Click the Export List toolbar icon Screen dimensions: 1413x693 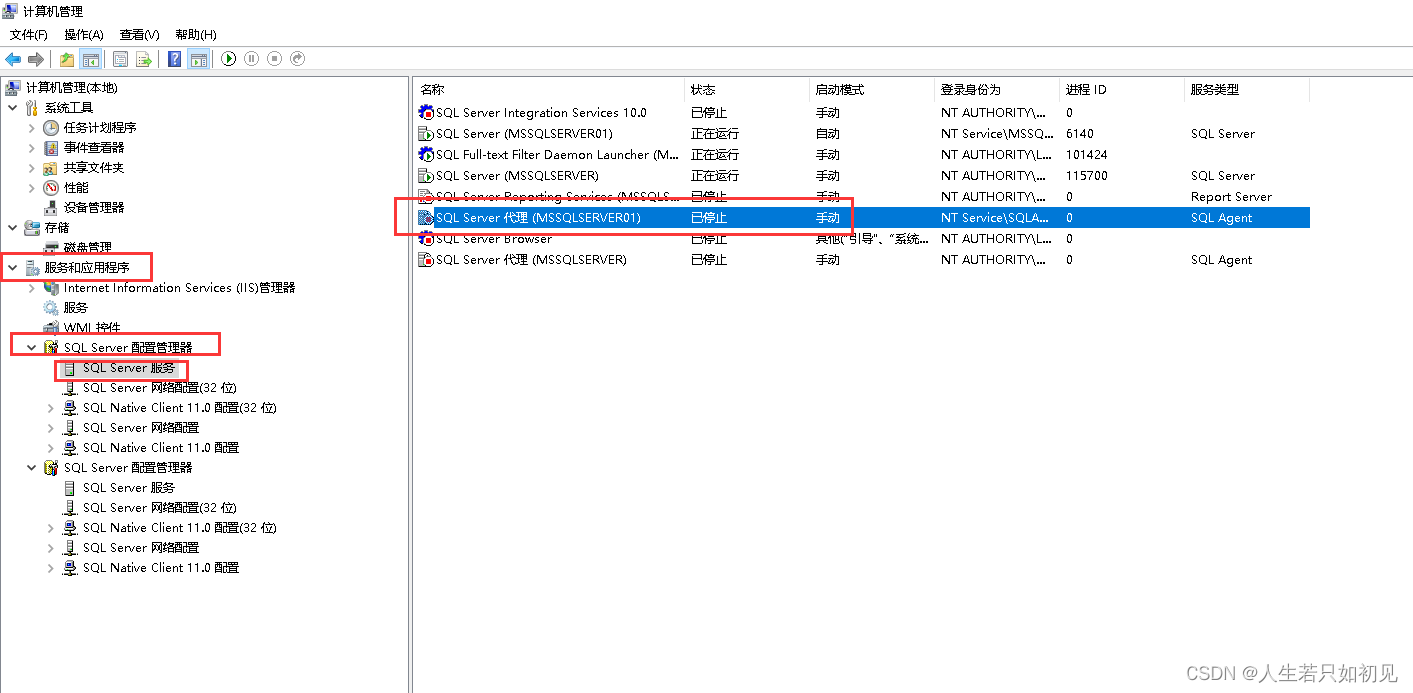[144, 59]
